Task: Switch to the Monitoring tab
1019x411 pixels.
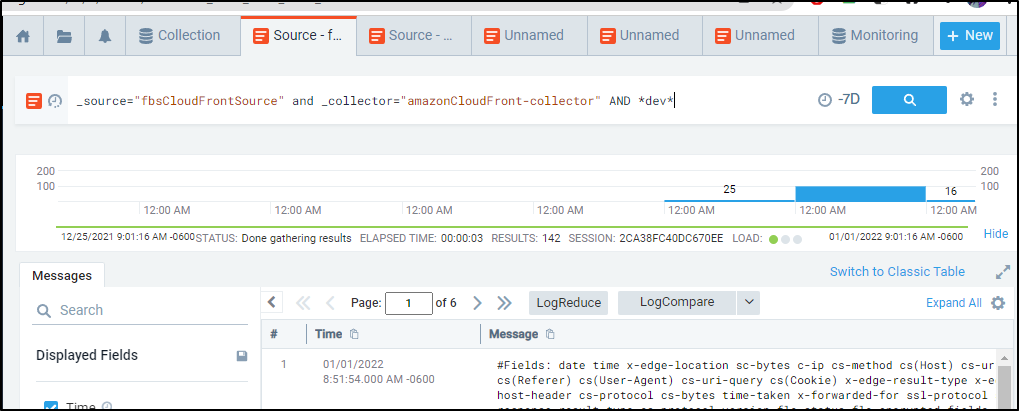Action: 876,36
